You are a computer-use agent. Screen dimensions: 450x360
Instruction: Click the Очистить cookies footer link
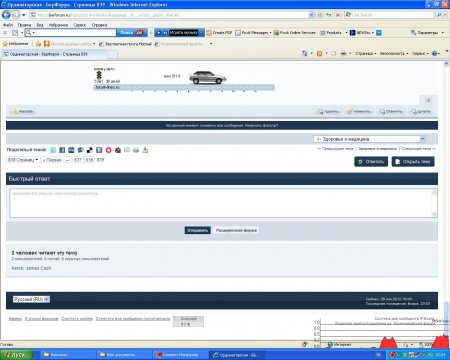(x=77, y=319)
